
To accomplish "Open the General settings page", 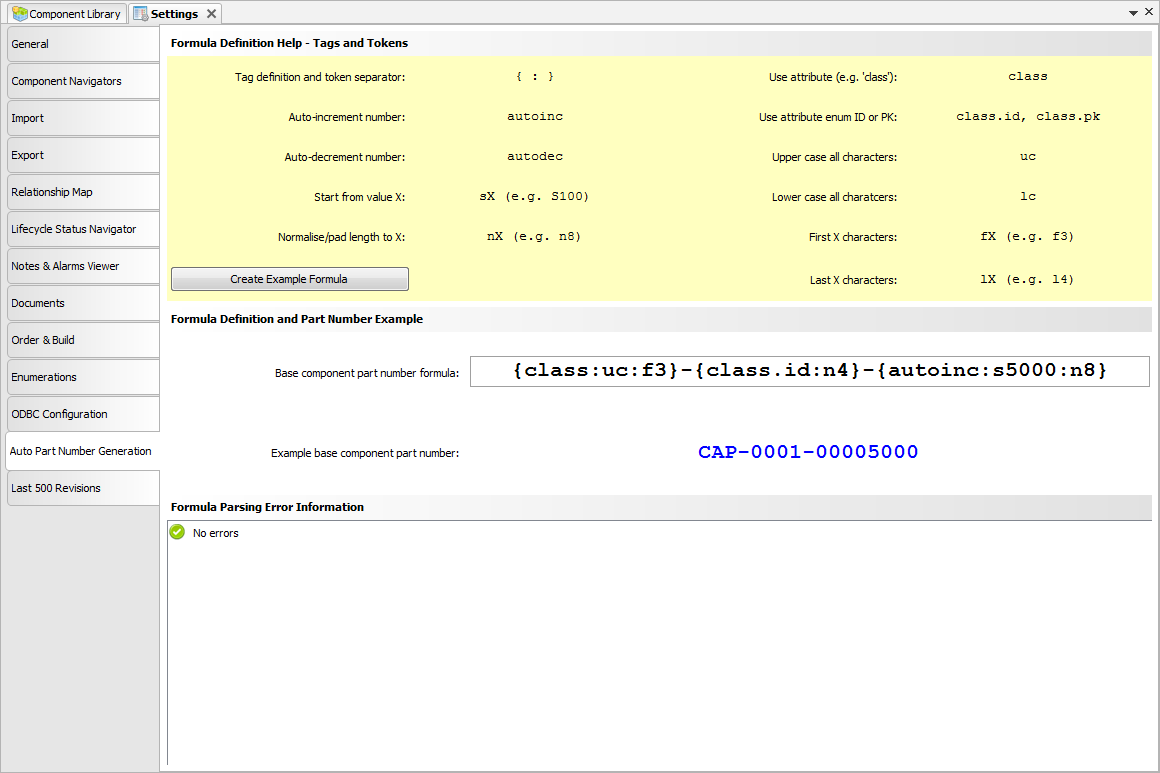I will pos(82,44).
